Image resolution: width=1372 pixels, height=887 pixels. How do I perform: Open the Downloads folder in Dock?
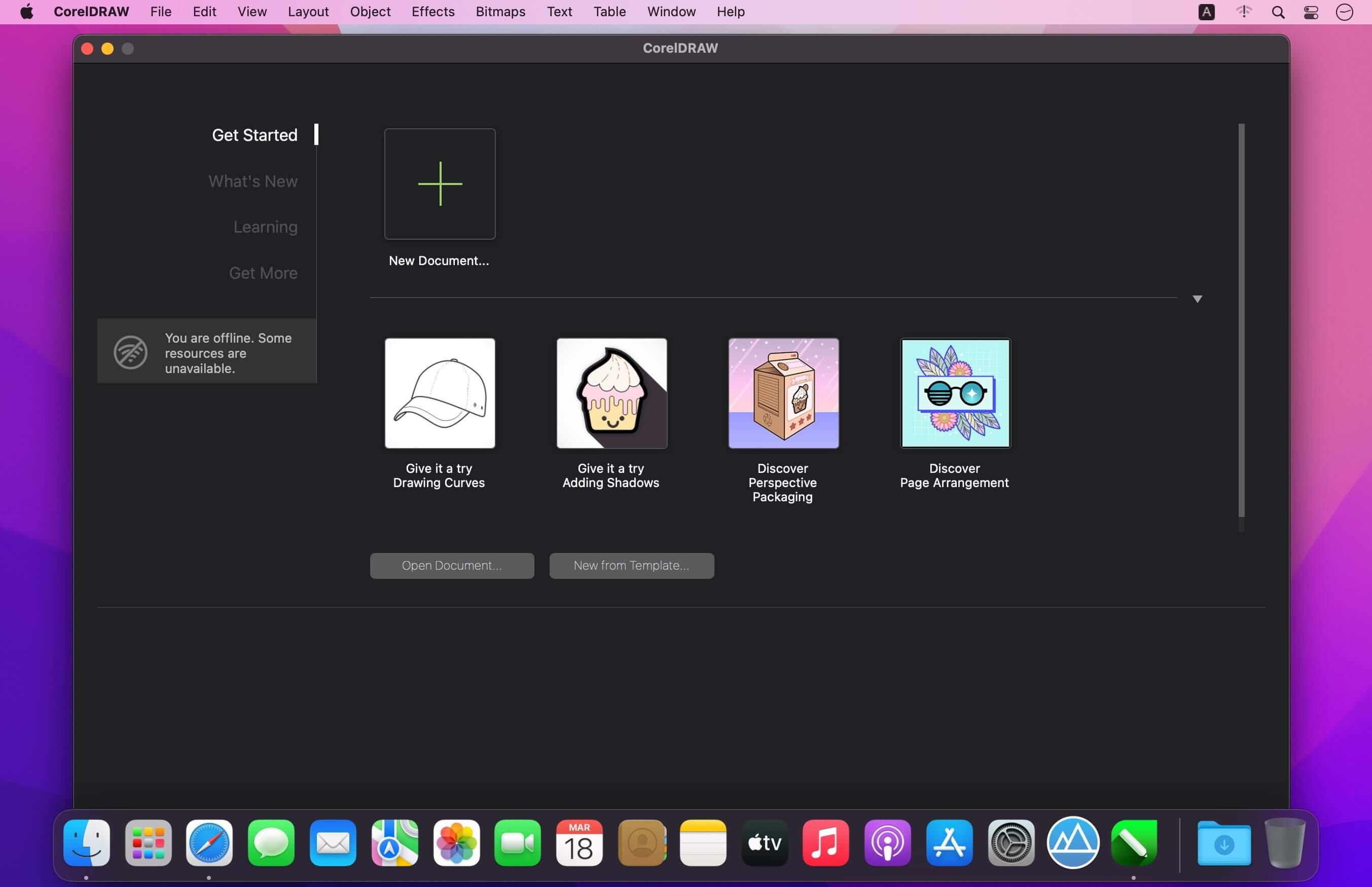click(1224, 843)
